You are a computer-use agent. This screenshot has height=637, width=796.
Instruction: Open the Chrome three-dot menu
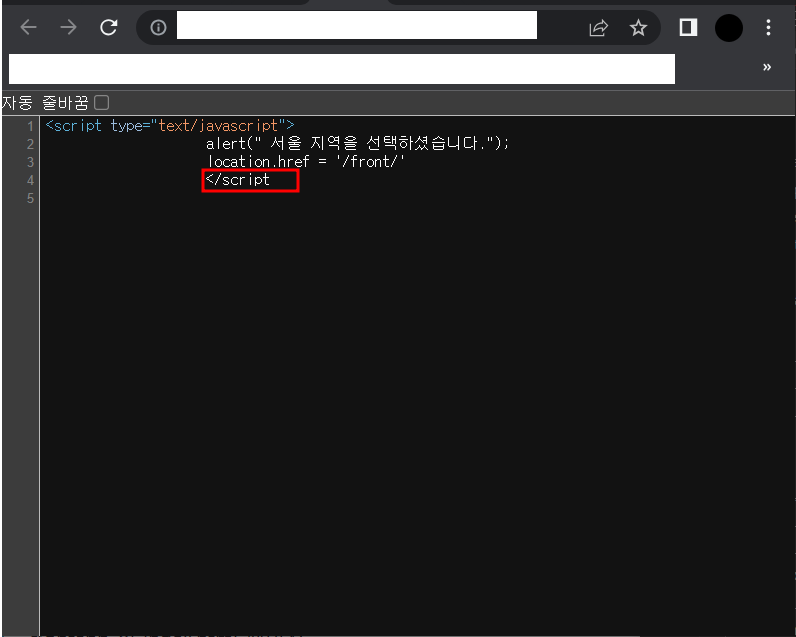[769, 27]
